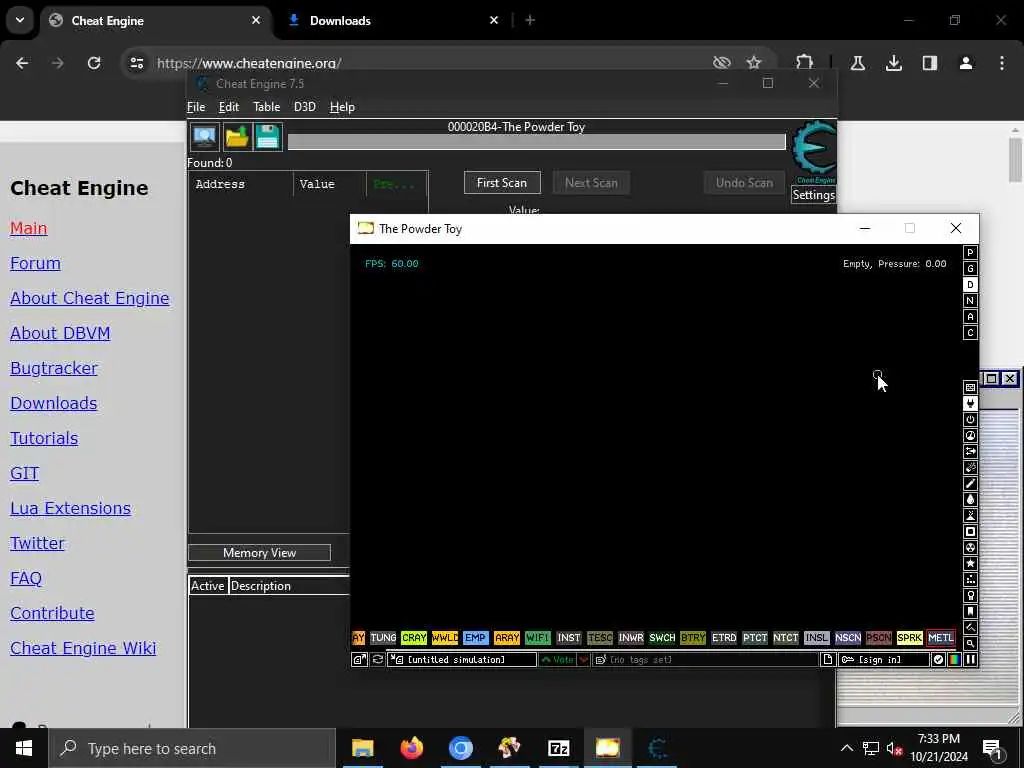1024x768 pixels.
Task: Open Special category star icon
Action: pos(970,564)
